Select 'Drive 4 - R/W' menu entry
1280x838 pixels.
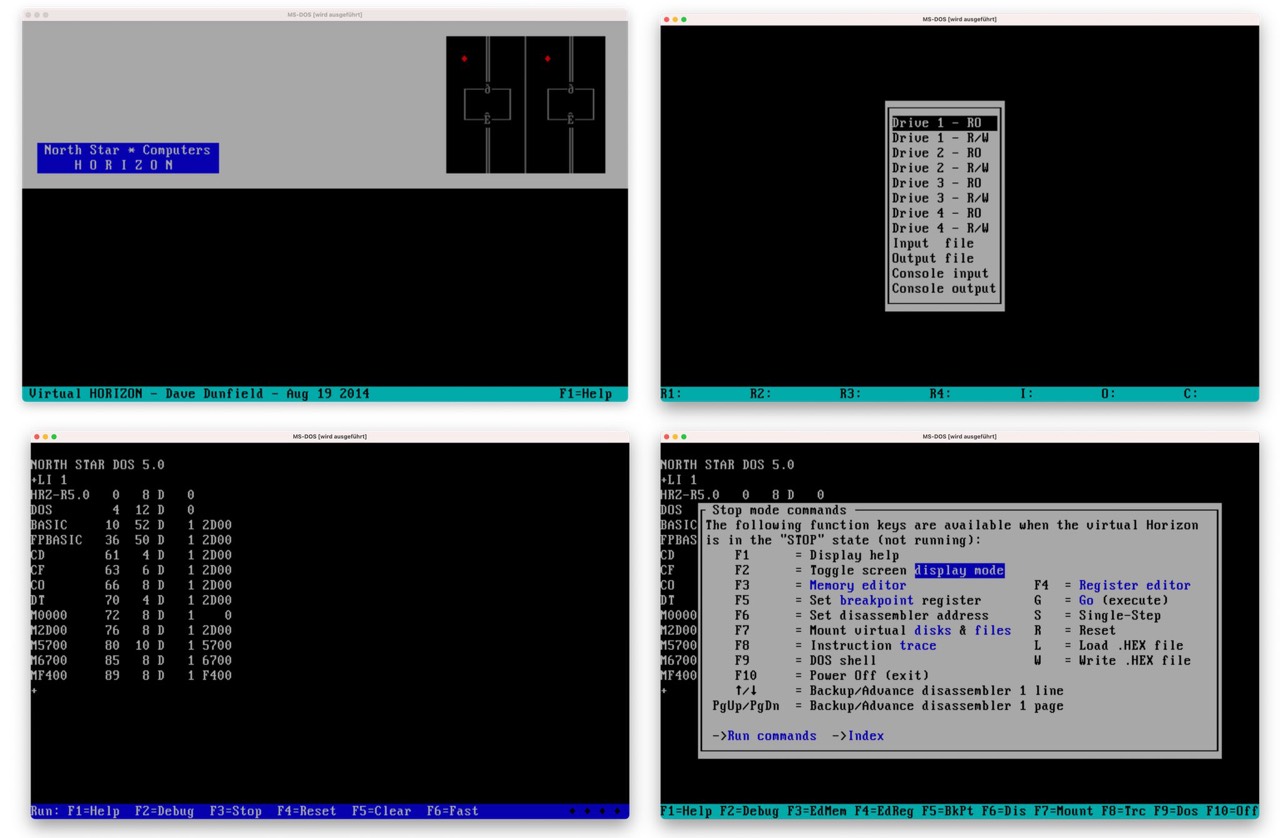(944, 228)
